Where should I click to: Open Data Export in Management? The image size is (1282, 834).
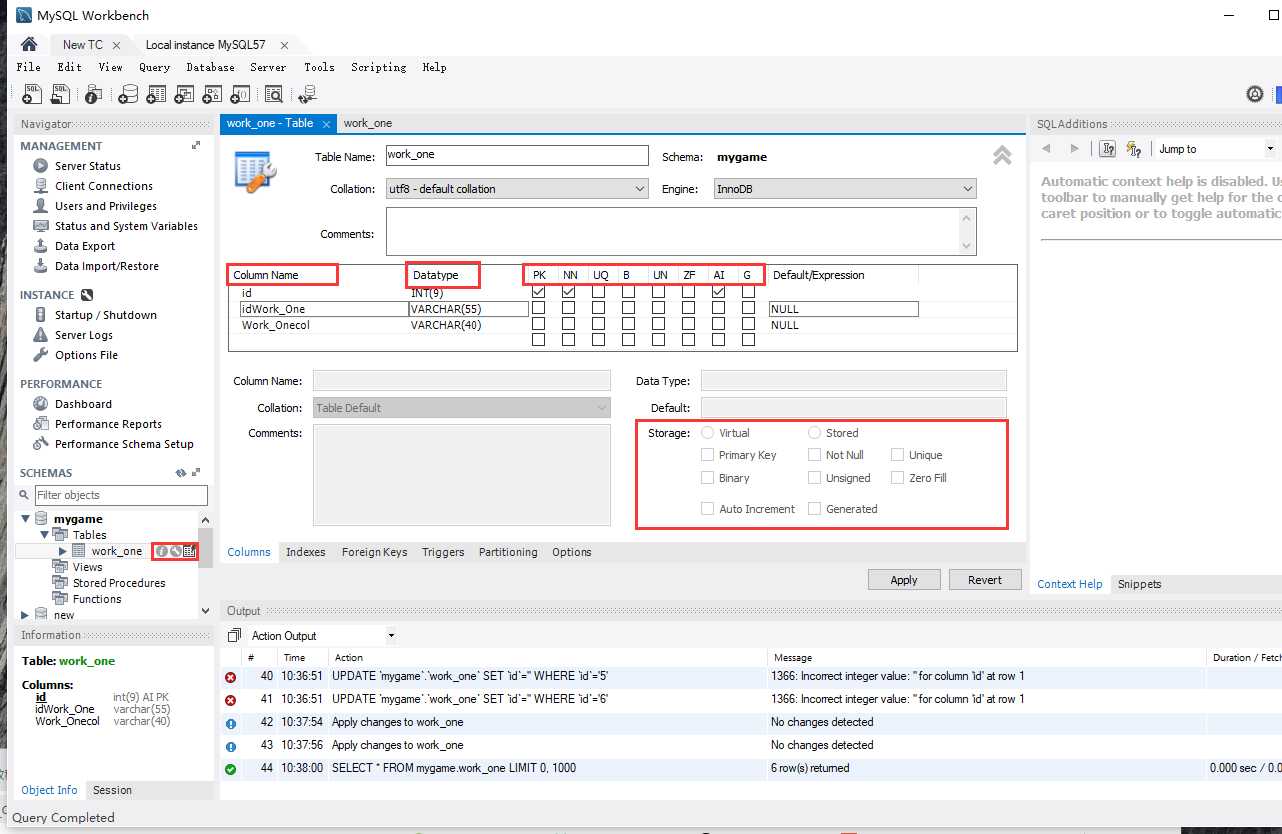85,246
